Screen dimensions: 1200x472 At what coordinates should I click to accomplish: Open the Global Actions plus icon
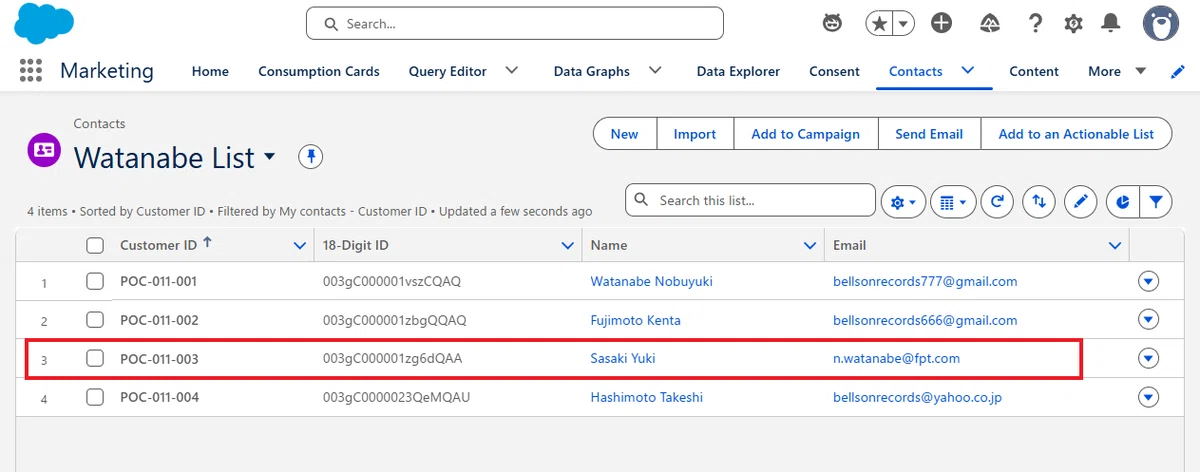tap(941, 23)
